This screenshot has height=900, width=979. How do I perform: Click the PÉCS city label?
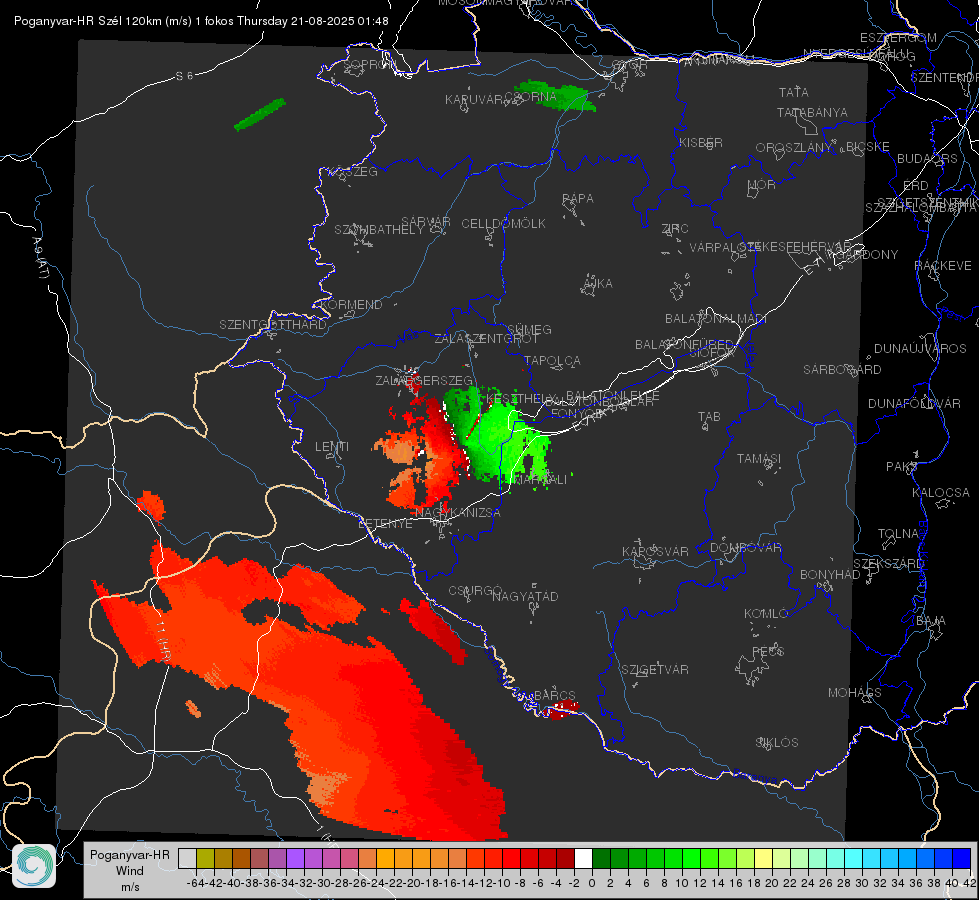point(767,652)
